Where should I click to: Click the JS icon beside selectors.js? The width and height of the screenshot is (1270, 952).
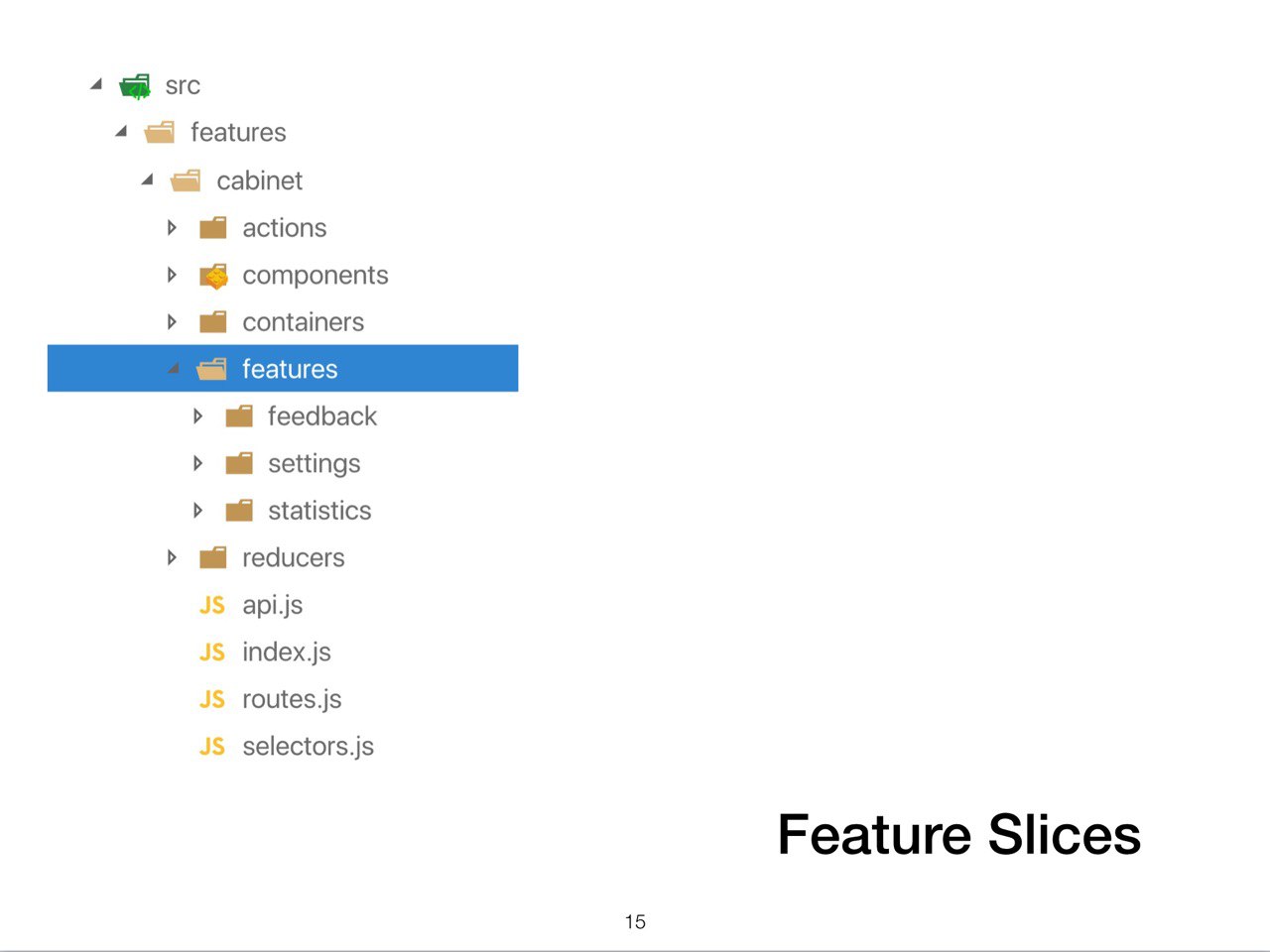coord(212,747)
